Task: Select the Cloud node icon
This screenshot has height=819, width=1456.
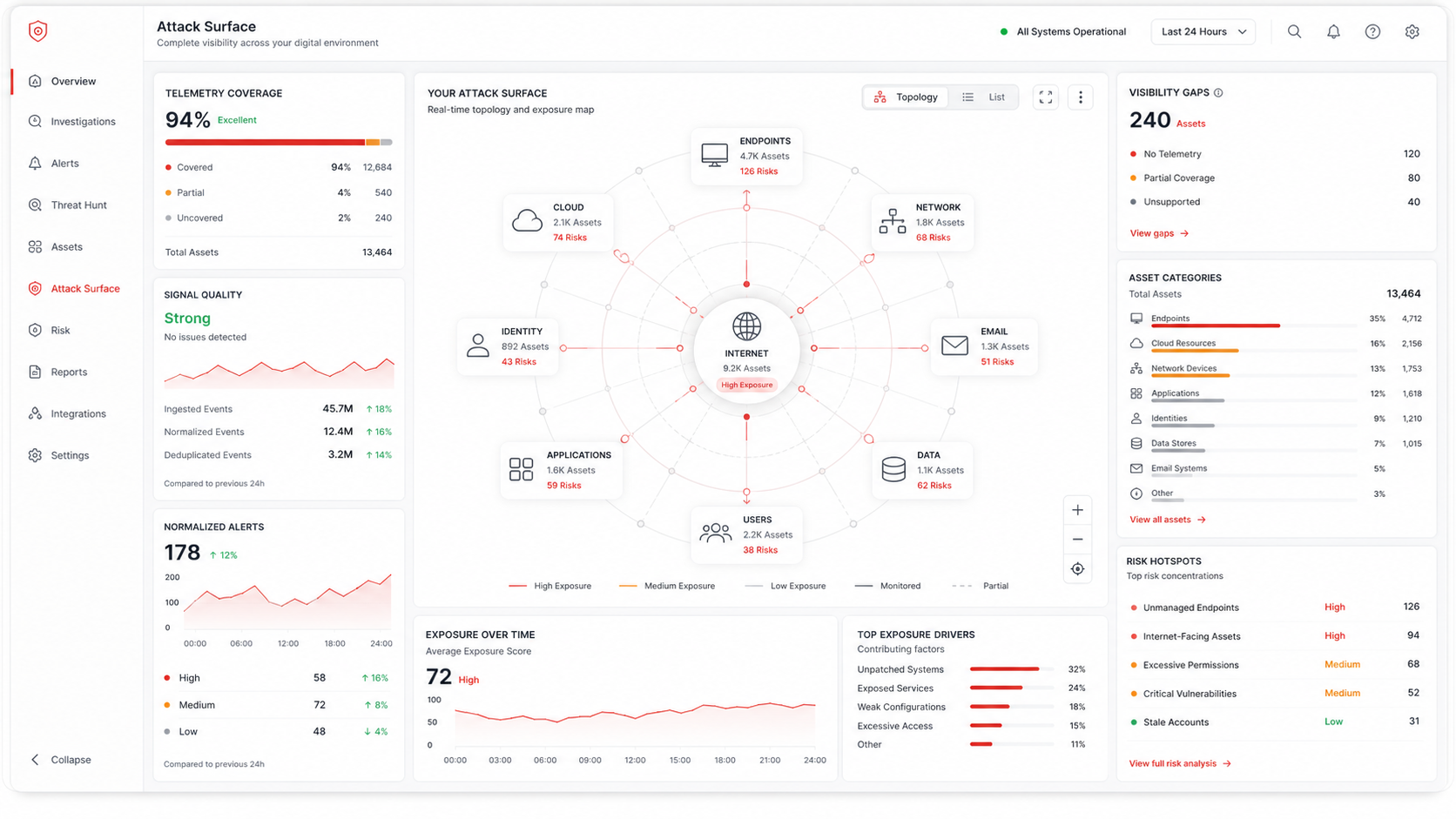Action: [527, 221]
